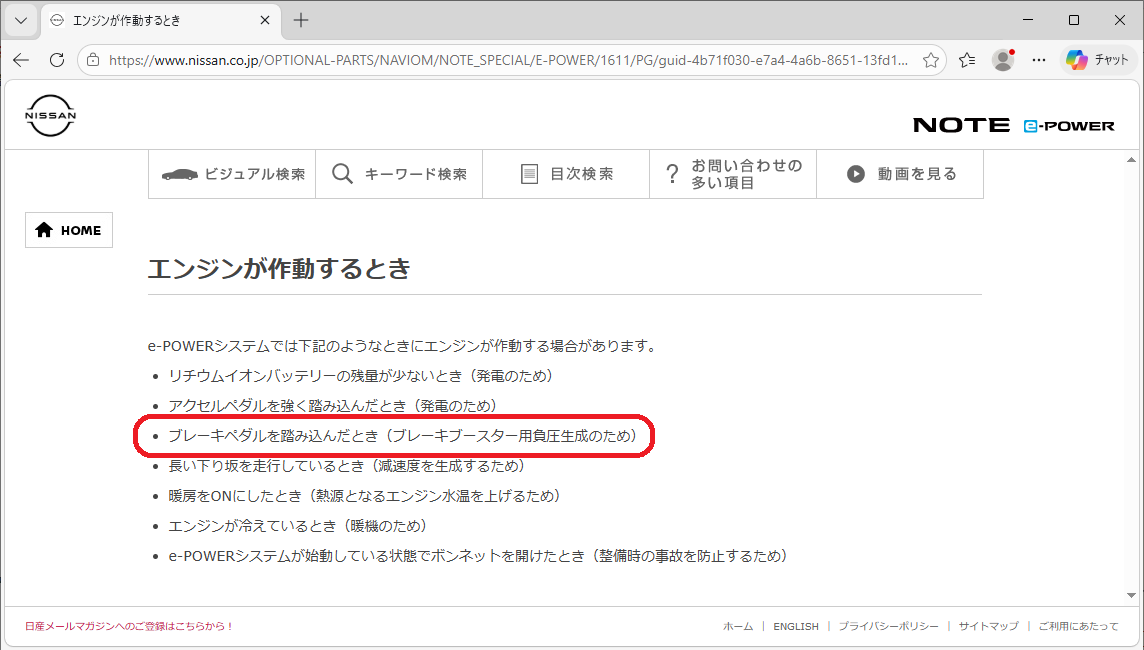Screen dimensions: 1144x650
Task: Click the browser back arrow
Action: 21,60
